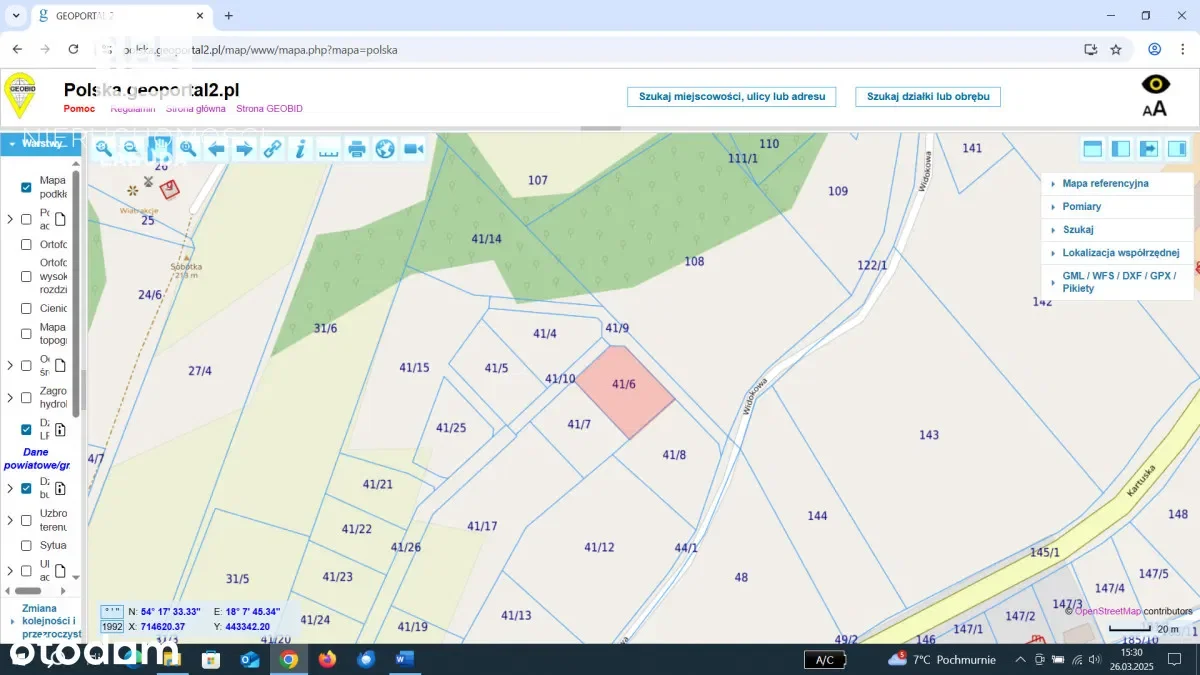Screen dimensions: 1200x675
Task: Click the printer icon in toolbar
Action: click(x=357, y=149)
